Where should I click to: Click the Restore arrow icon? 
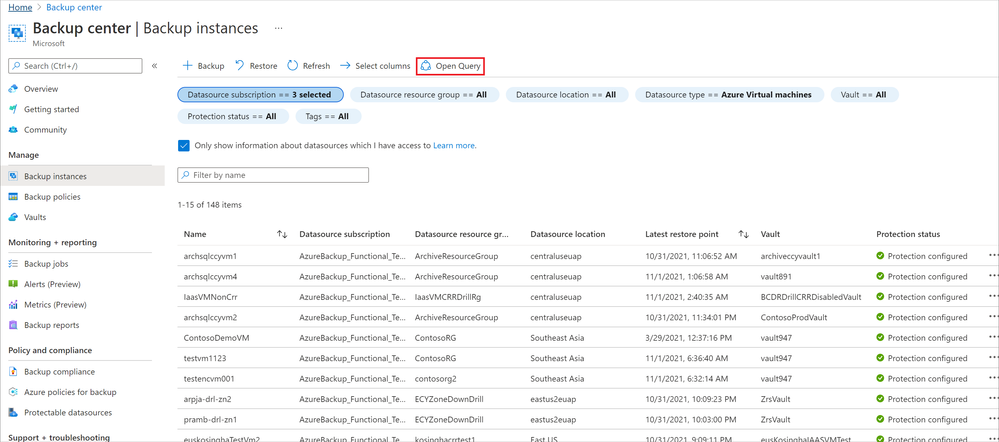(240, 66)
